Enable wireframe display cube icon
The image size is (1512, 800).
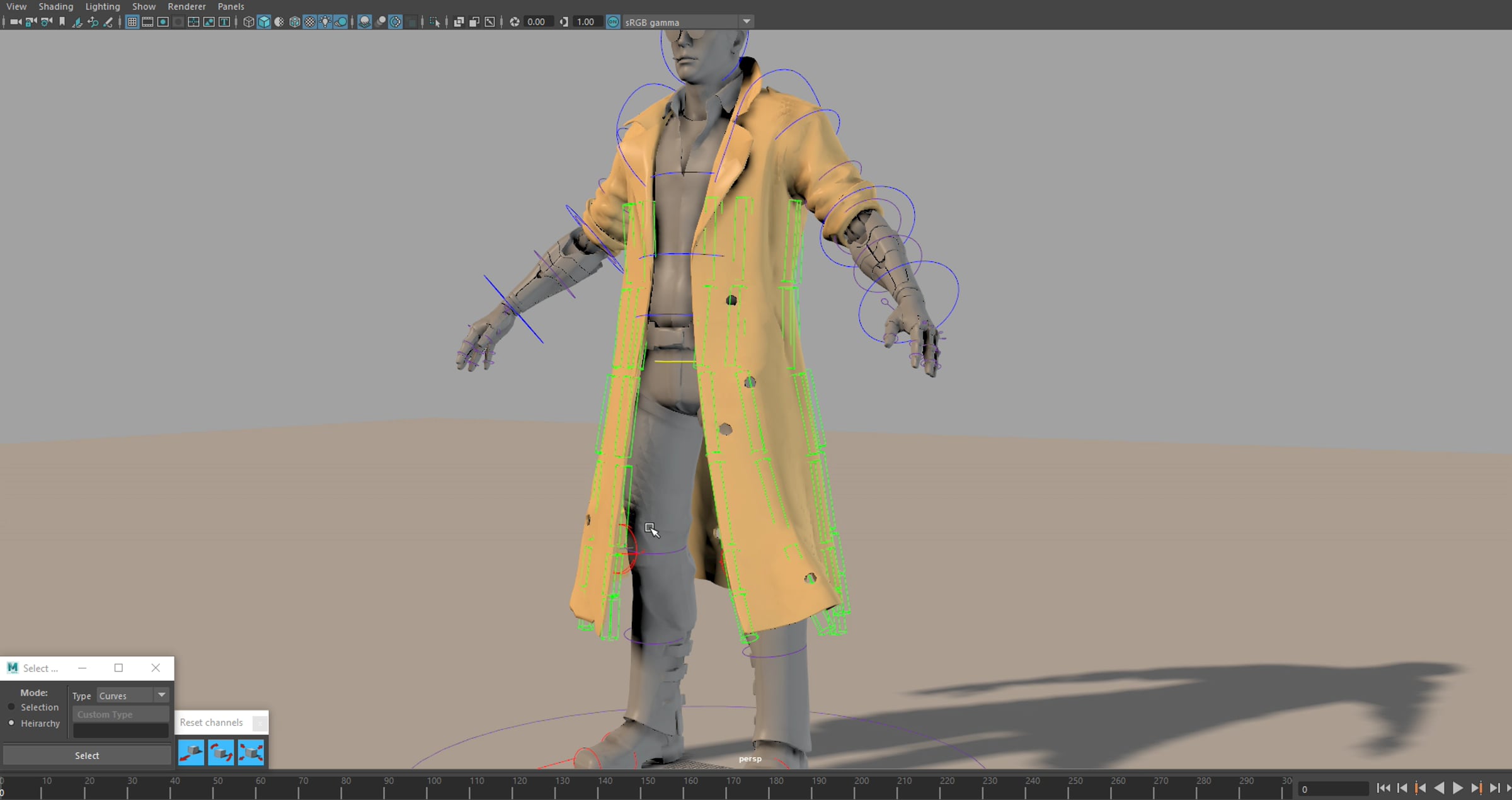pyautogui.click(x=248, y=22)
